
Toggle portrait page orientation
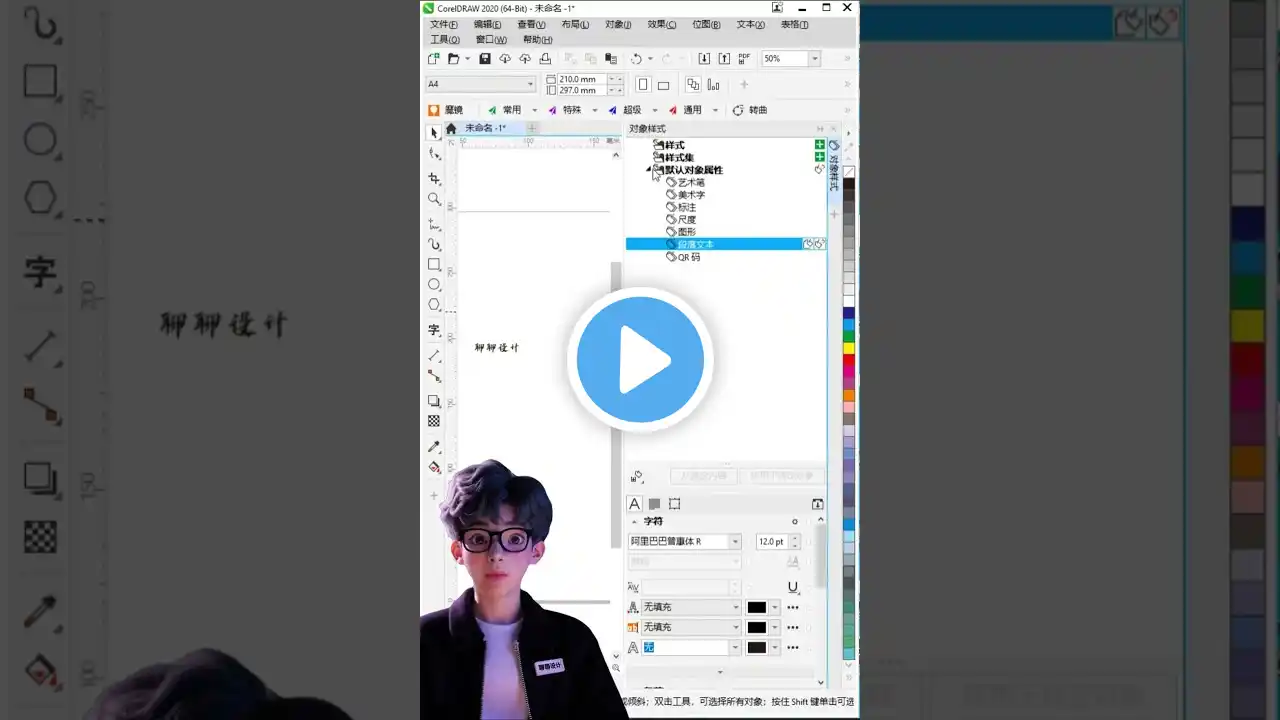click(x=642, y=84)
